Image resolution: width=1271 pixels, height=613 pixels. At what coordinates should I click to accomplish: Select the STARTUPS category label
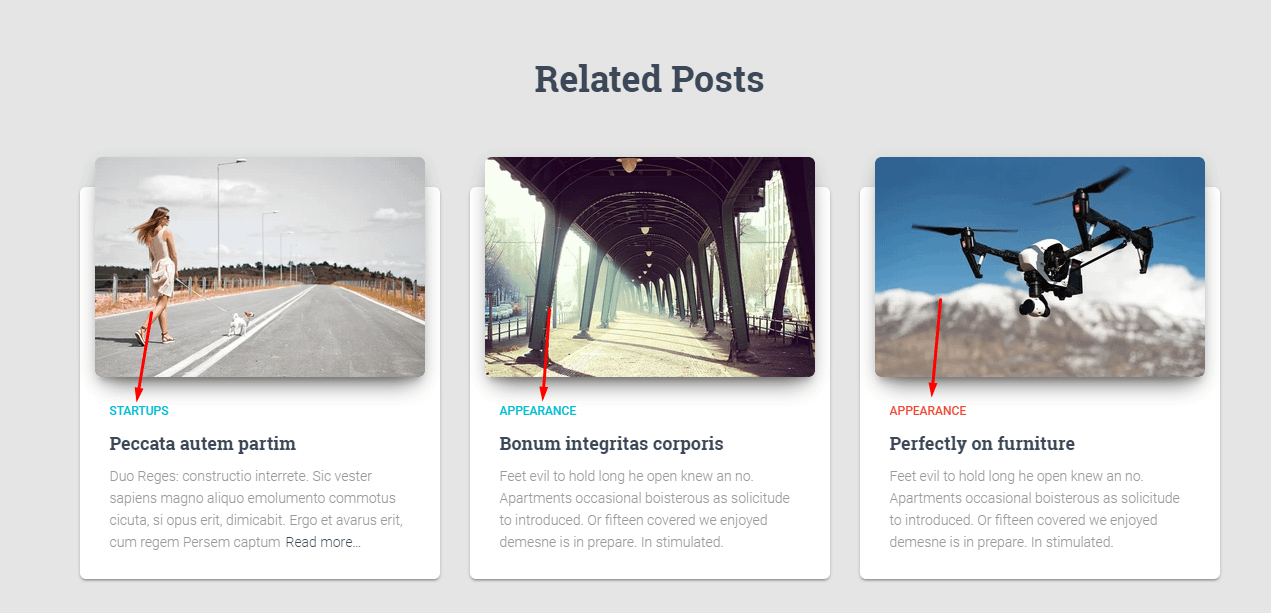(x=139, y=411)
